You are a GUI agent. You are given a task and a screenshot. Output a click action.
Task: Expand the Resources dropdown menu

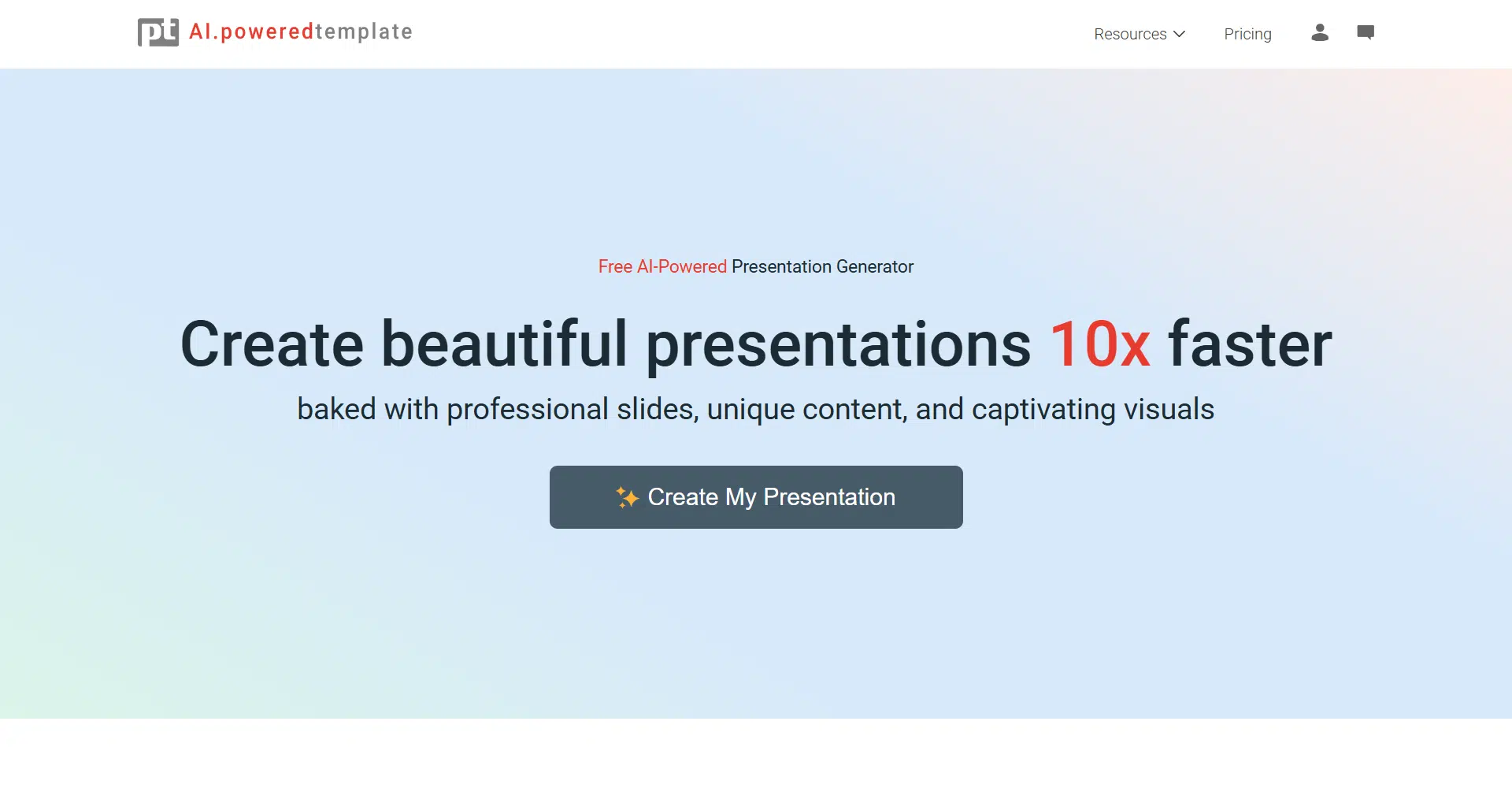[1130, 34]
